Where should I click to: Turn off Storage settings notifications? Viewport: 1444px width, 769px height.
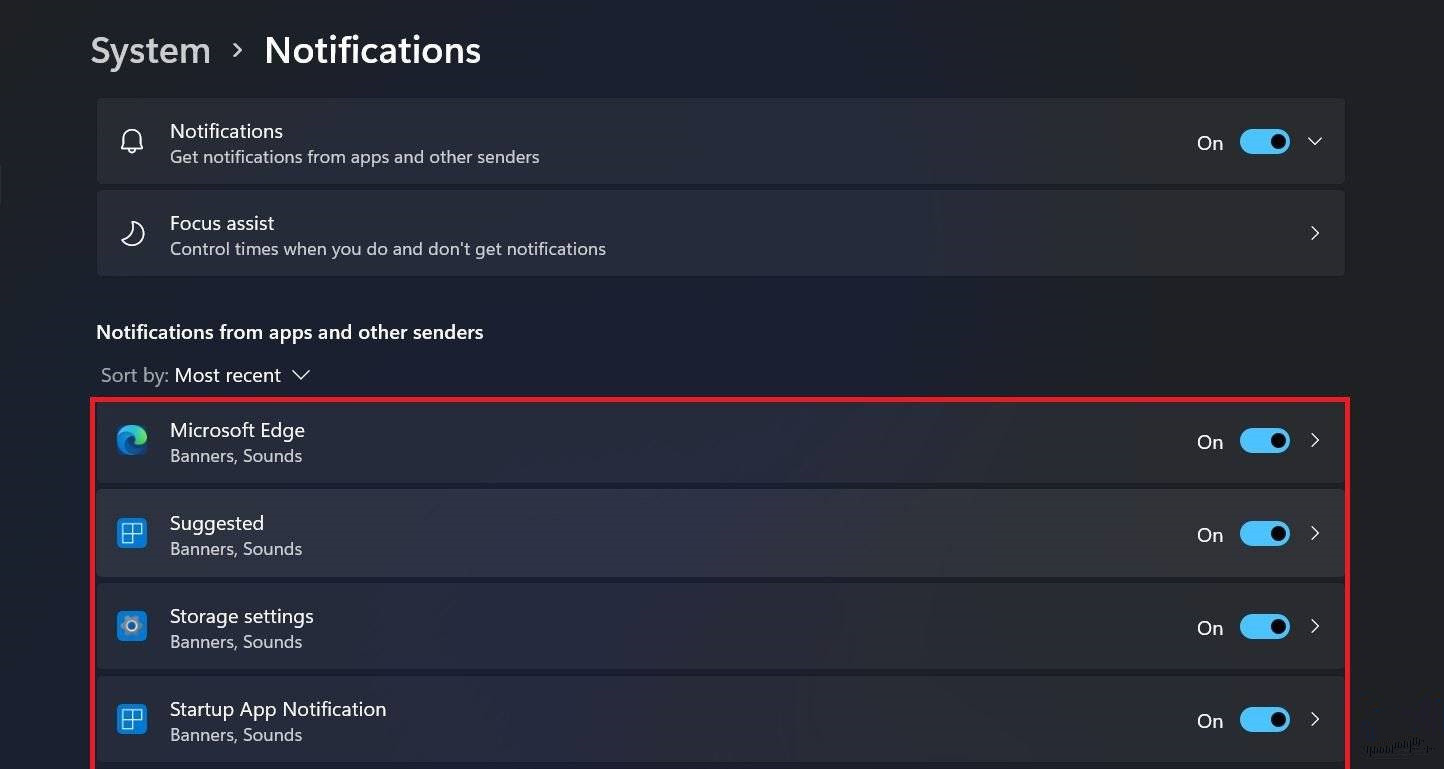coord(1265,626)
